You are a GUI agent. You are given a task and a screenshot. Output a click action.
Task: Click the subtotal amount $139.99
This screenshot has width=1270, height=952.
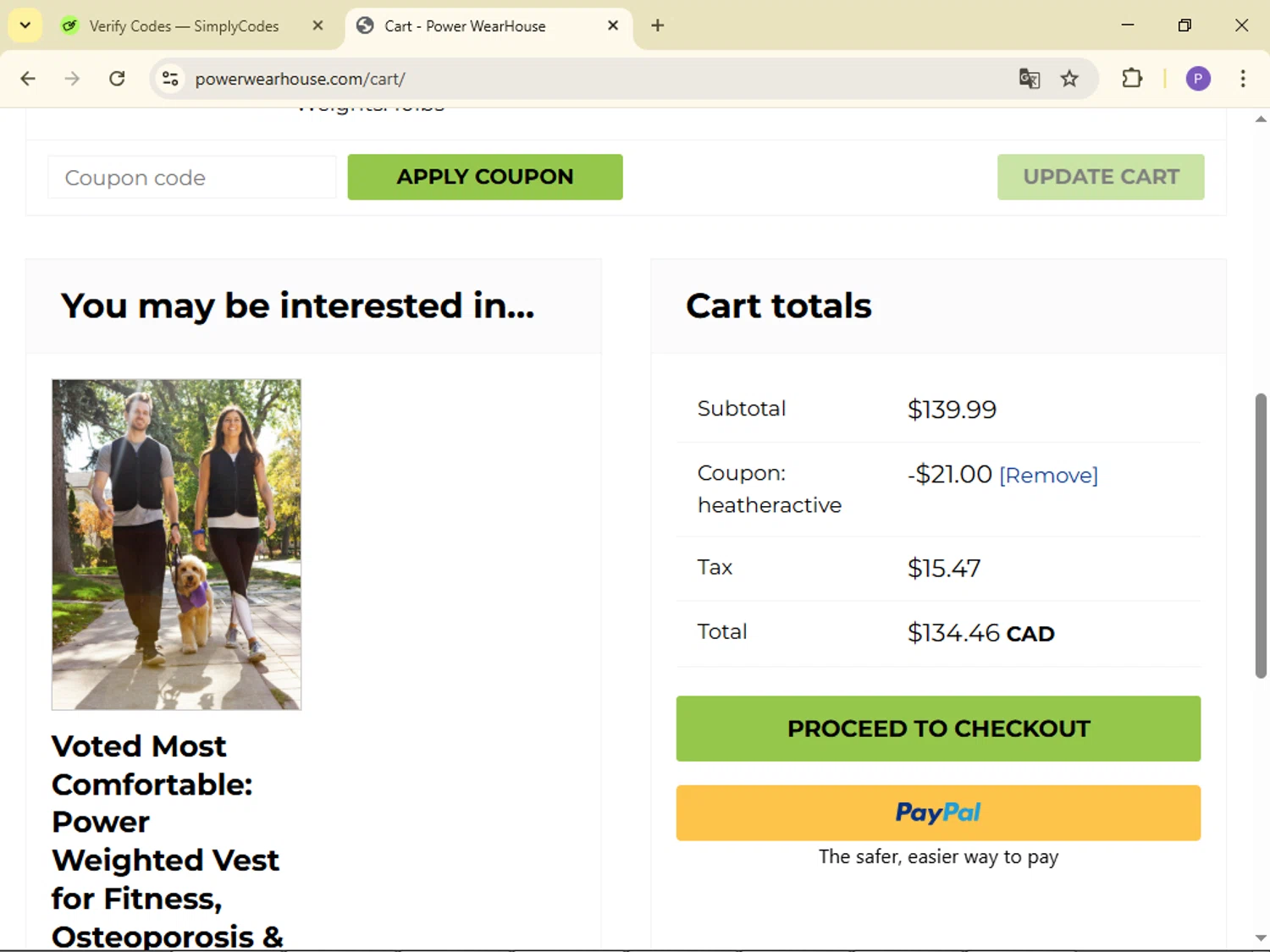click(x=952, y=410)
